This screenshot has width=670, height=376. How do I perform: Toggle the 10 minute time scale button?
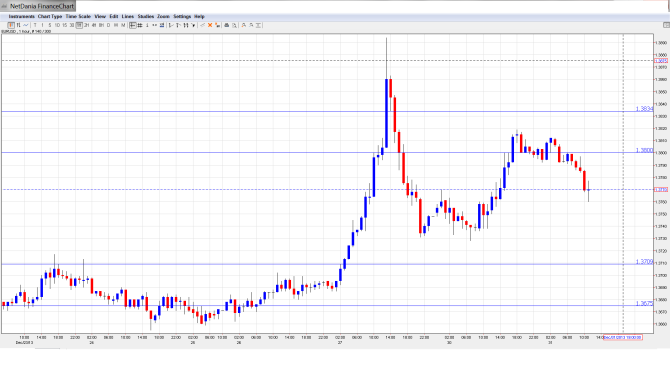click(57, 25)
